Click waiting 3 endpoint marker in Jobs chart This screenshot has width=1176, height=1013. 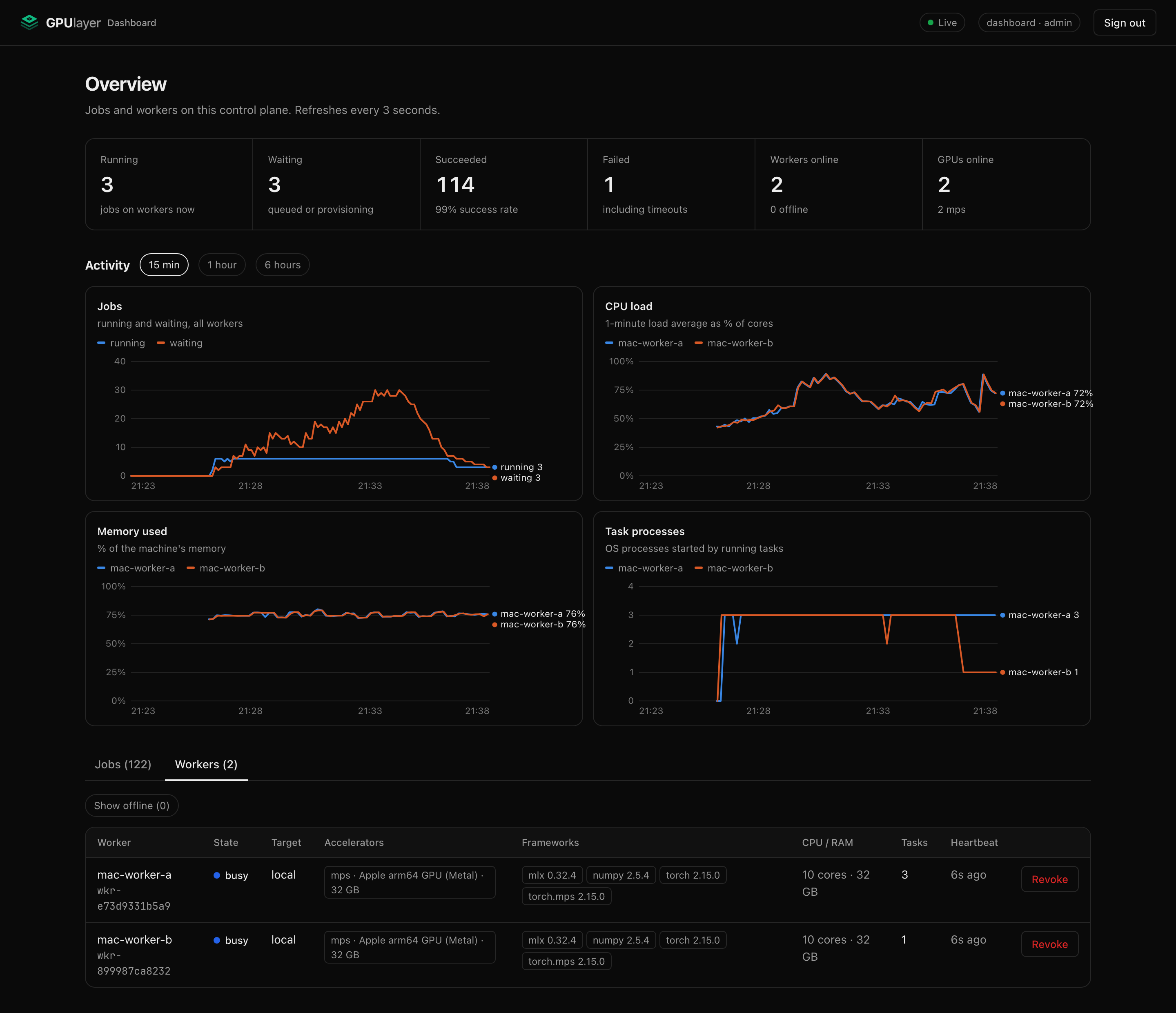click(495, 478)
